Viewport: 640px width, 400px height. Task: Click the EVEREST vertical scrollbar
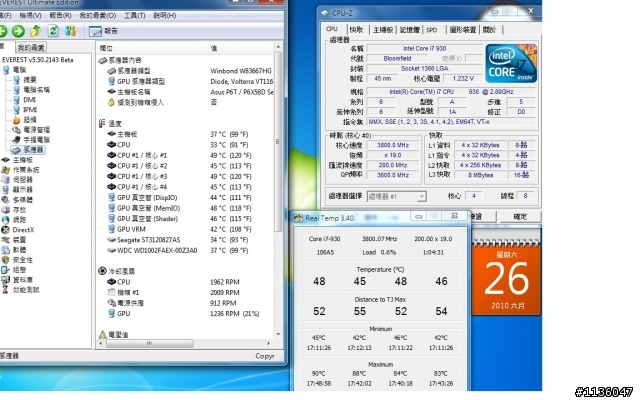point(278,141)
